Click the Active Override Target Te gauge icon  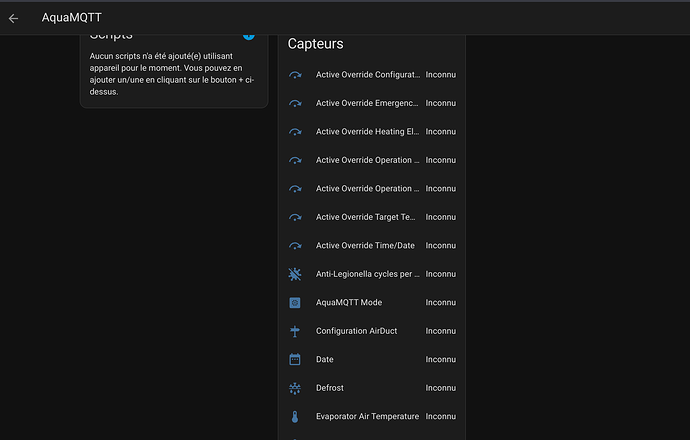coord(295,217)
